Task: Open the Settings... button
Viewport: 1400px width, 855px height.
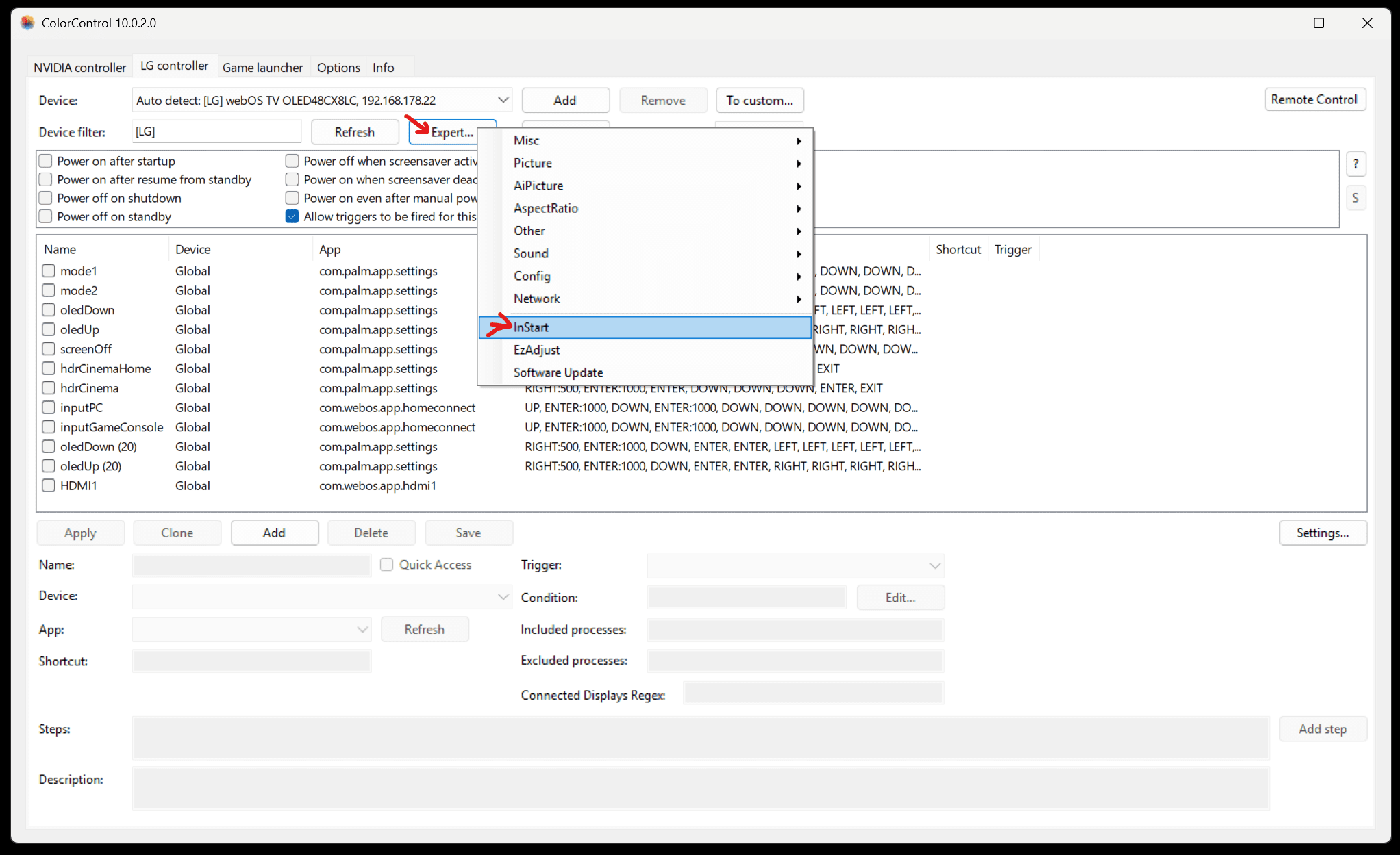Action: (x=1323, y=533)
